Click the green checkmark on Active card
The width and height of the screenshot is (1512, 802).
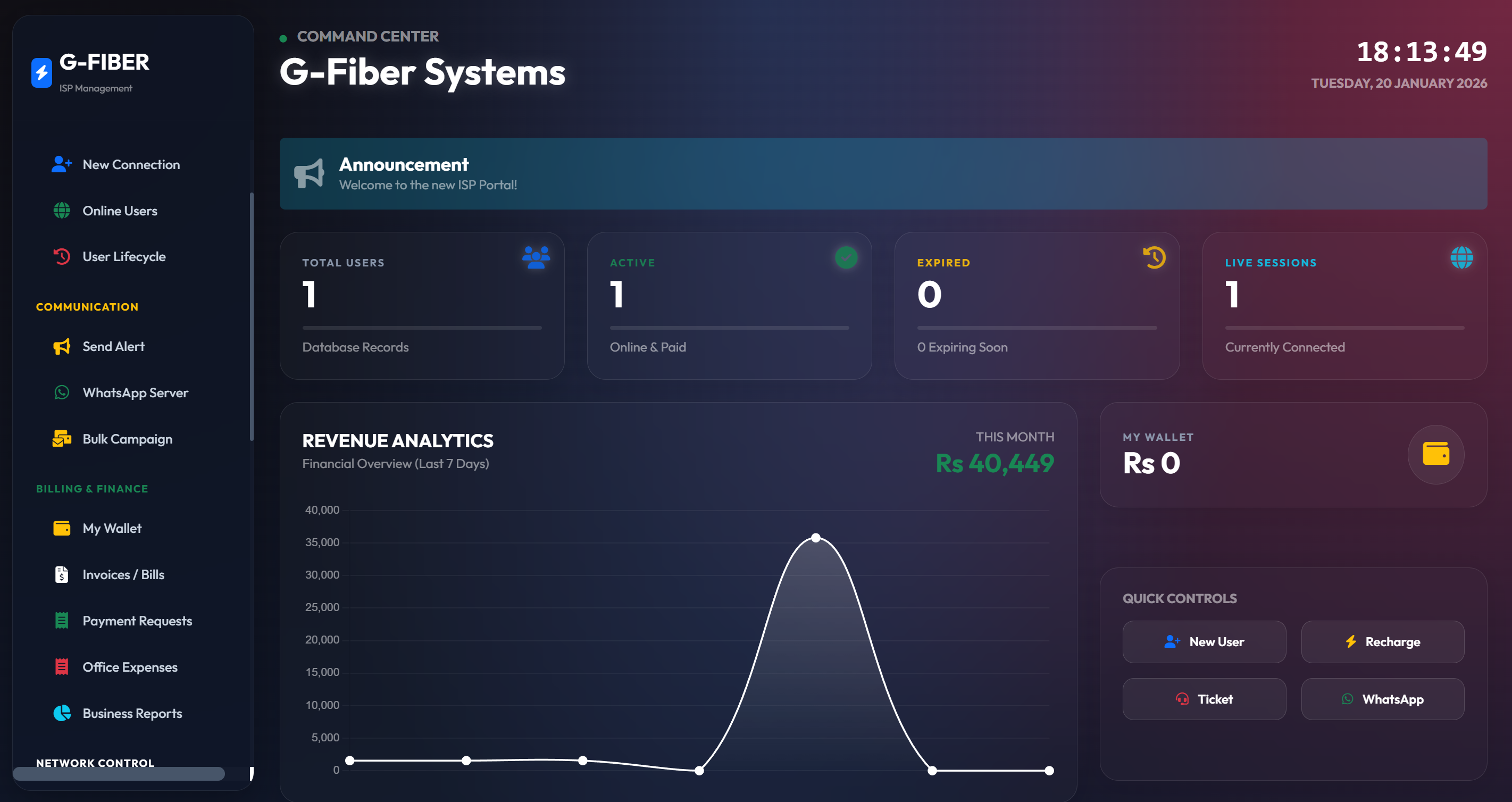tap(845, 257)
